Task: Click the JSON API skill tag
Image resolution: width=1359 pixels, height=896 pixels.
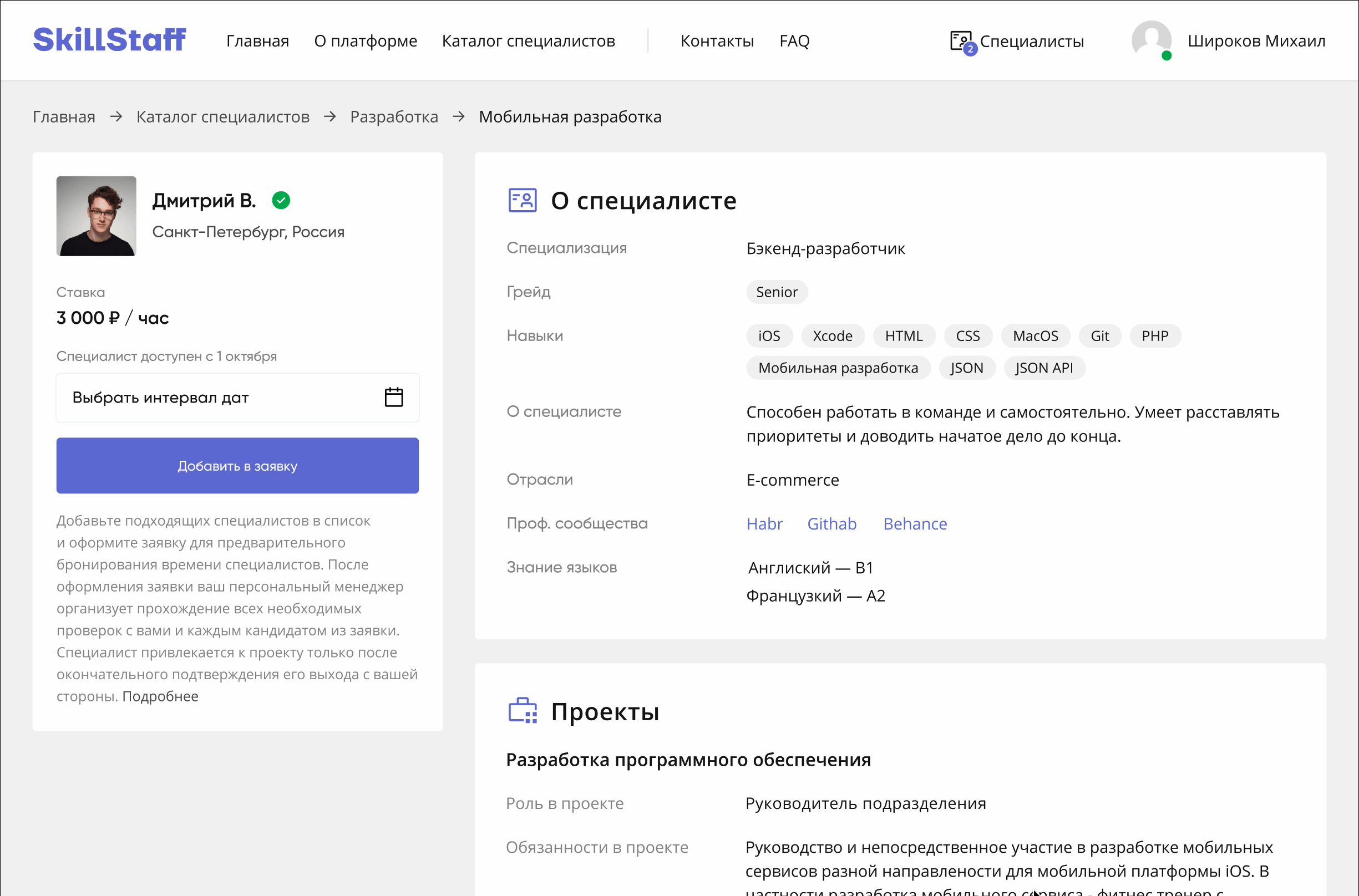Action: (x=1044, y=368)
